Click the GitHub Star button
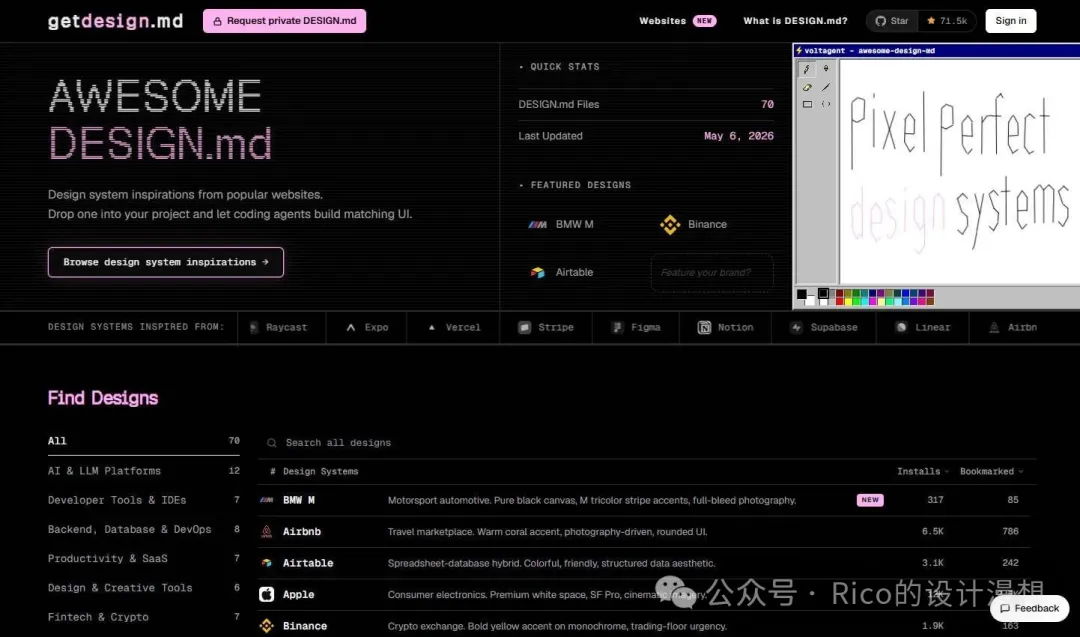Viewport: 1080px width, 637px height. click(892, 21)
